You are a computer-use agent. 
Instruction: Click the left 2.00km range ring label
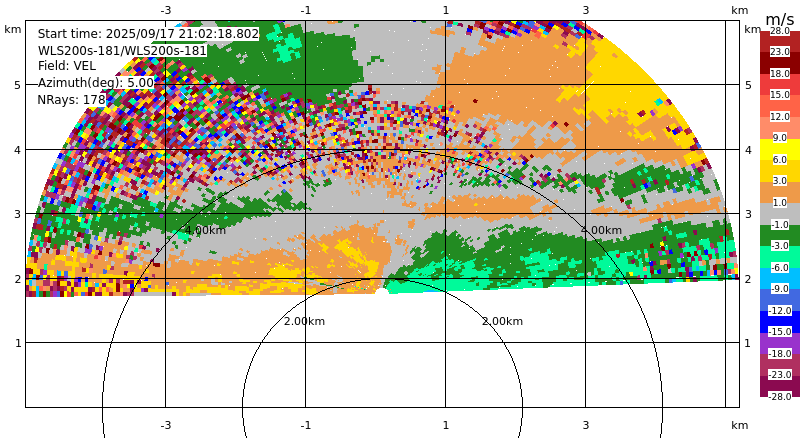point(304,321)
